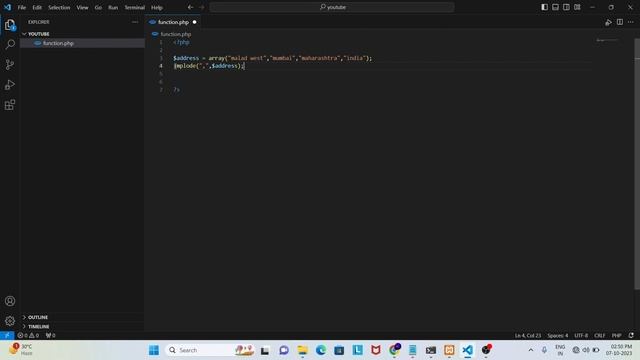The image size is (640, 360).
Task: Open the Search view in activity bar
Action: pyautogui.click(x=10, y=44)
